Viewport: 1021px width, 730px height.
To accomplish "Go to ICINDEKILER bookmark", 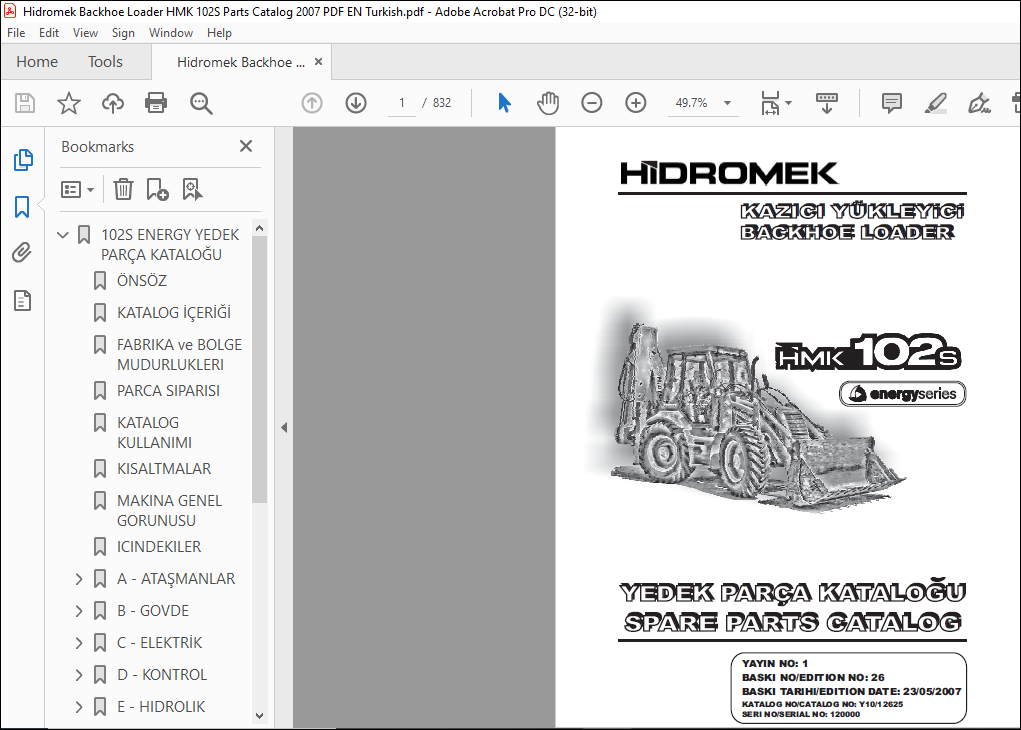I will [159, 547].
